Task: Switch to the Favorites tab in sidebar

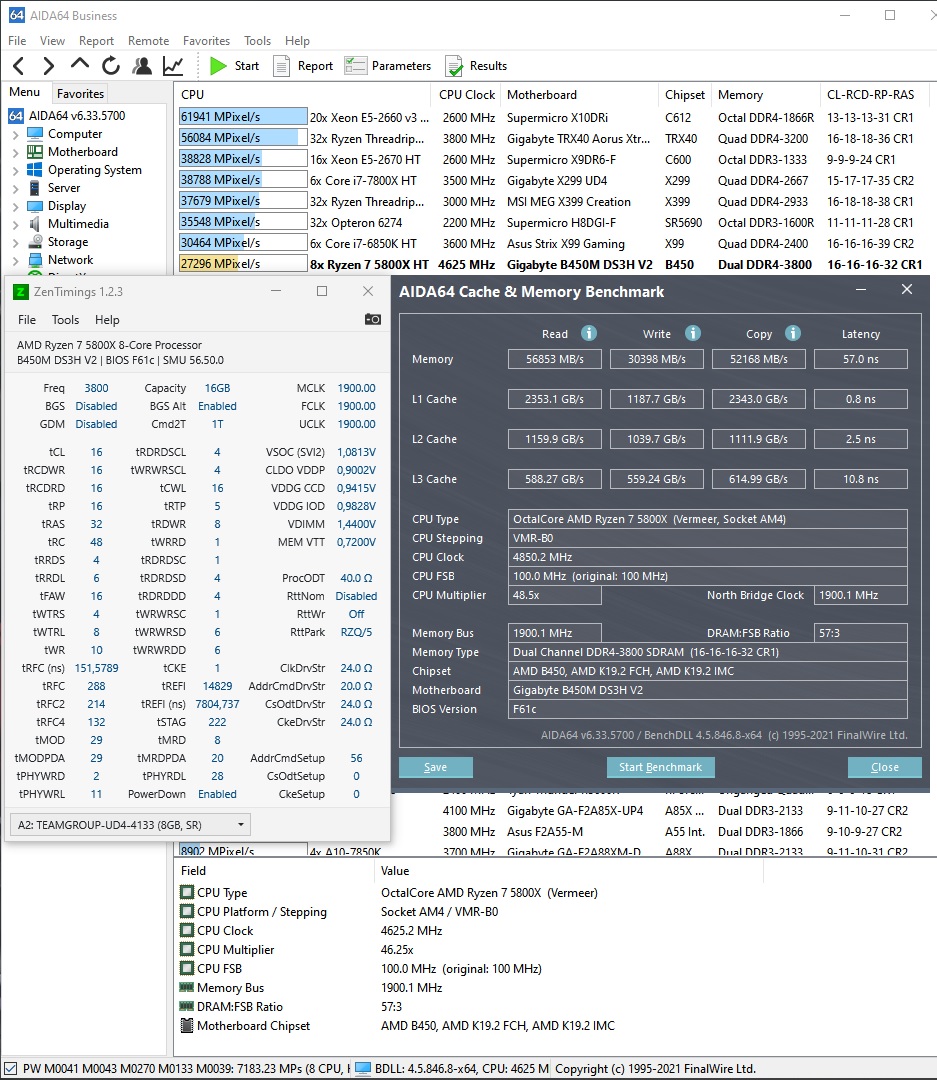Action: 80,94
